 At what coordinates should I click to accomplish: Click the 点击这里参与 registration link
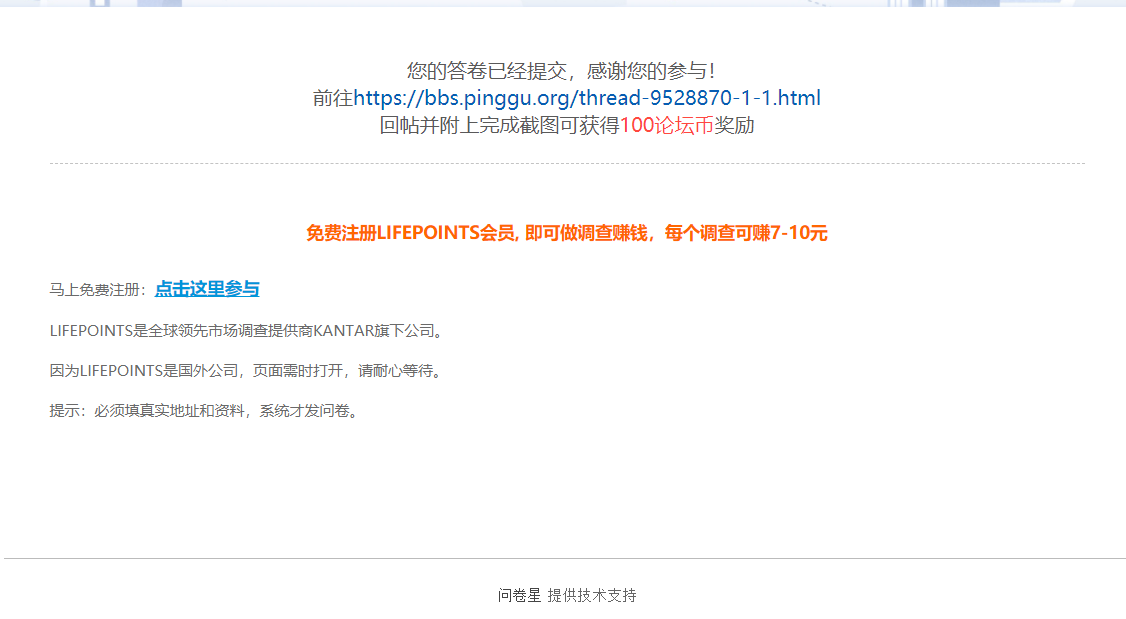207,289
